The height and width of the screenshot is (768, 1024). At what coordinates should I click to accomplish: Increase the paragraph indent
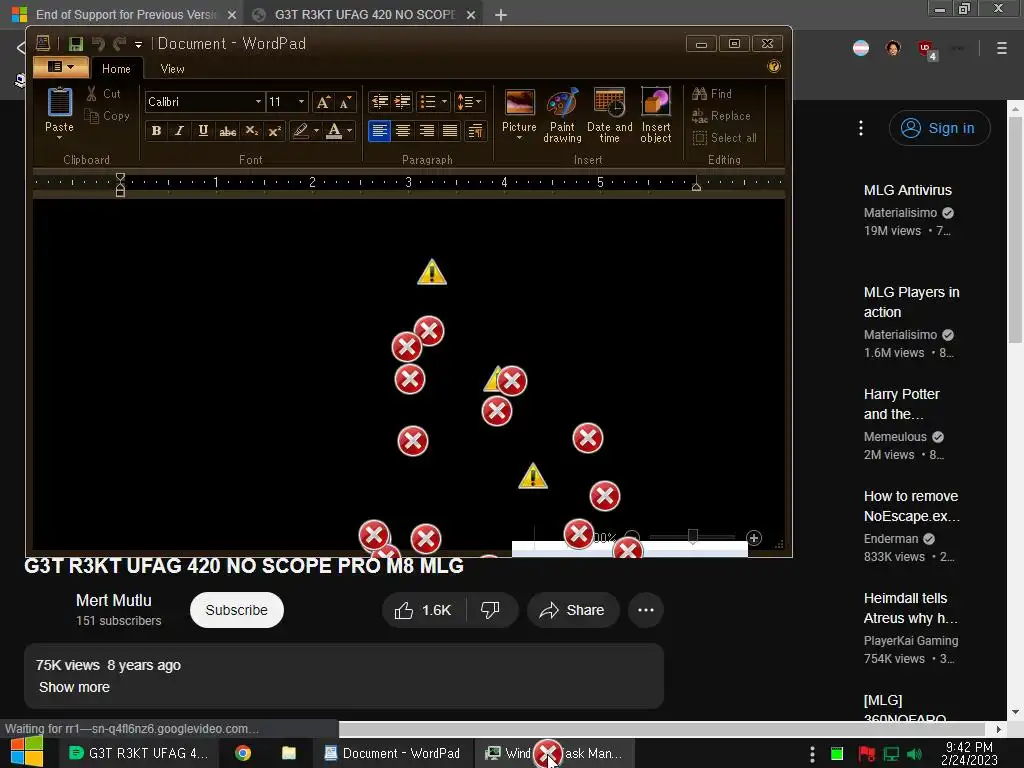pyautogui.click(x=402, y=102)
